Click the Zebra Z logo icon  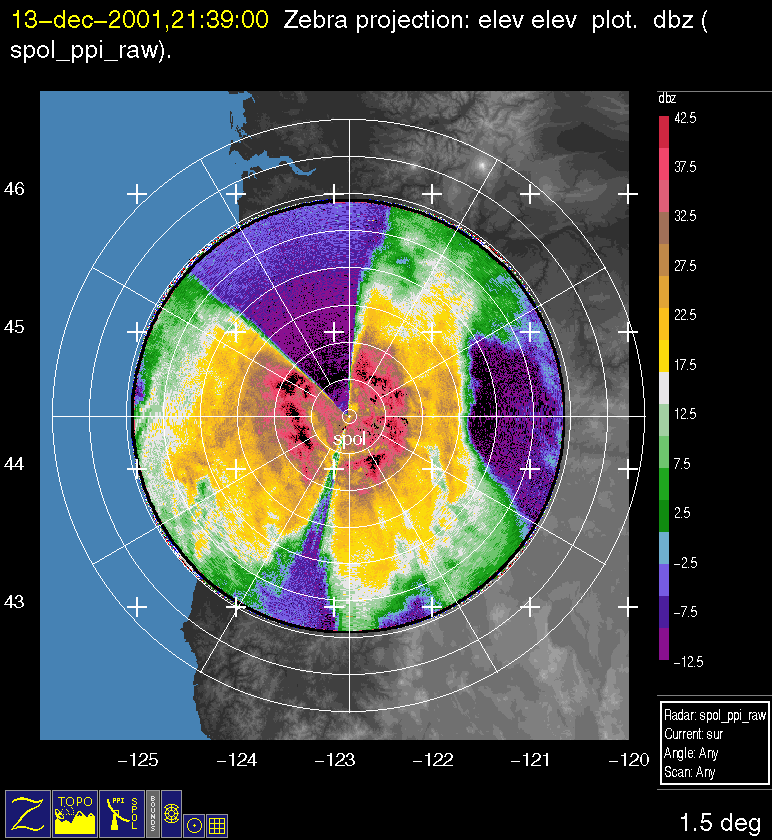click(28, 812)
